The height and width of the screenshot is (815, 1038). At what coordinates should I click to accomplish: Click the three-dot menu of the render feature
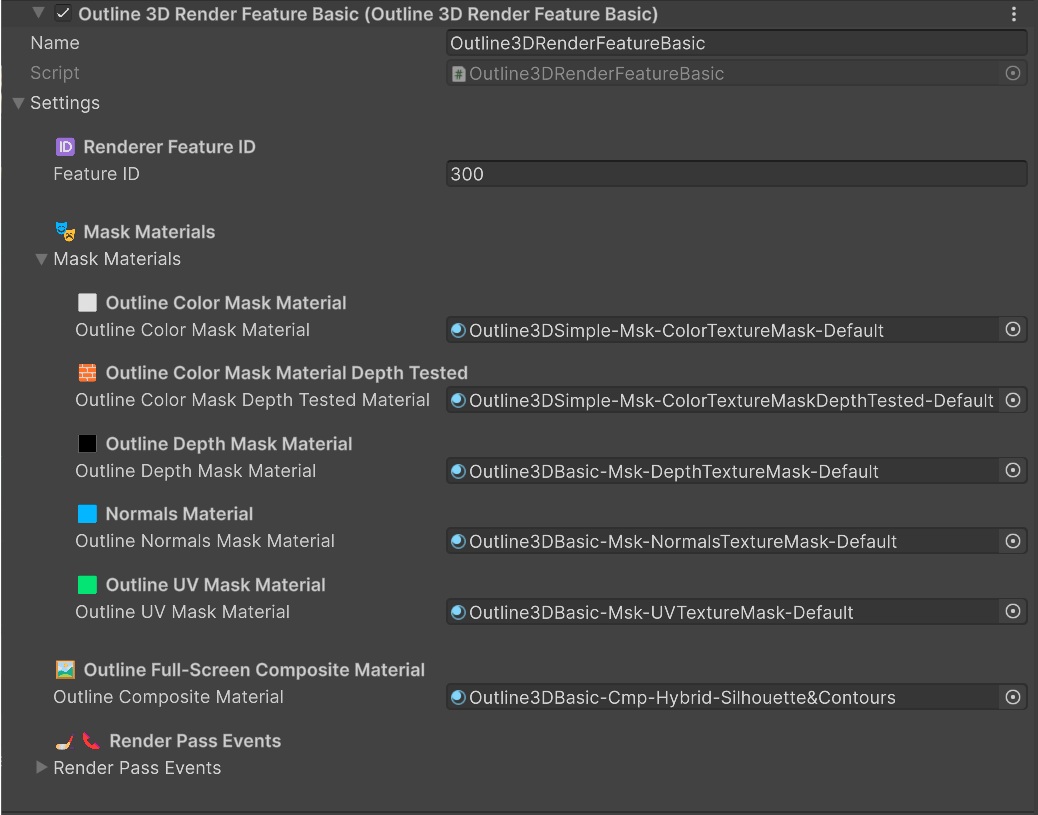click(1014, 14)
